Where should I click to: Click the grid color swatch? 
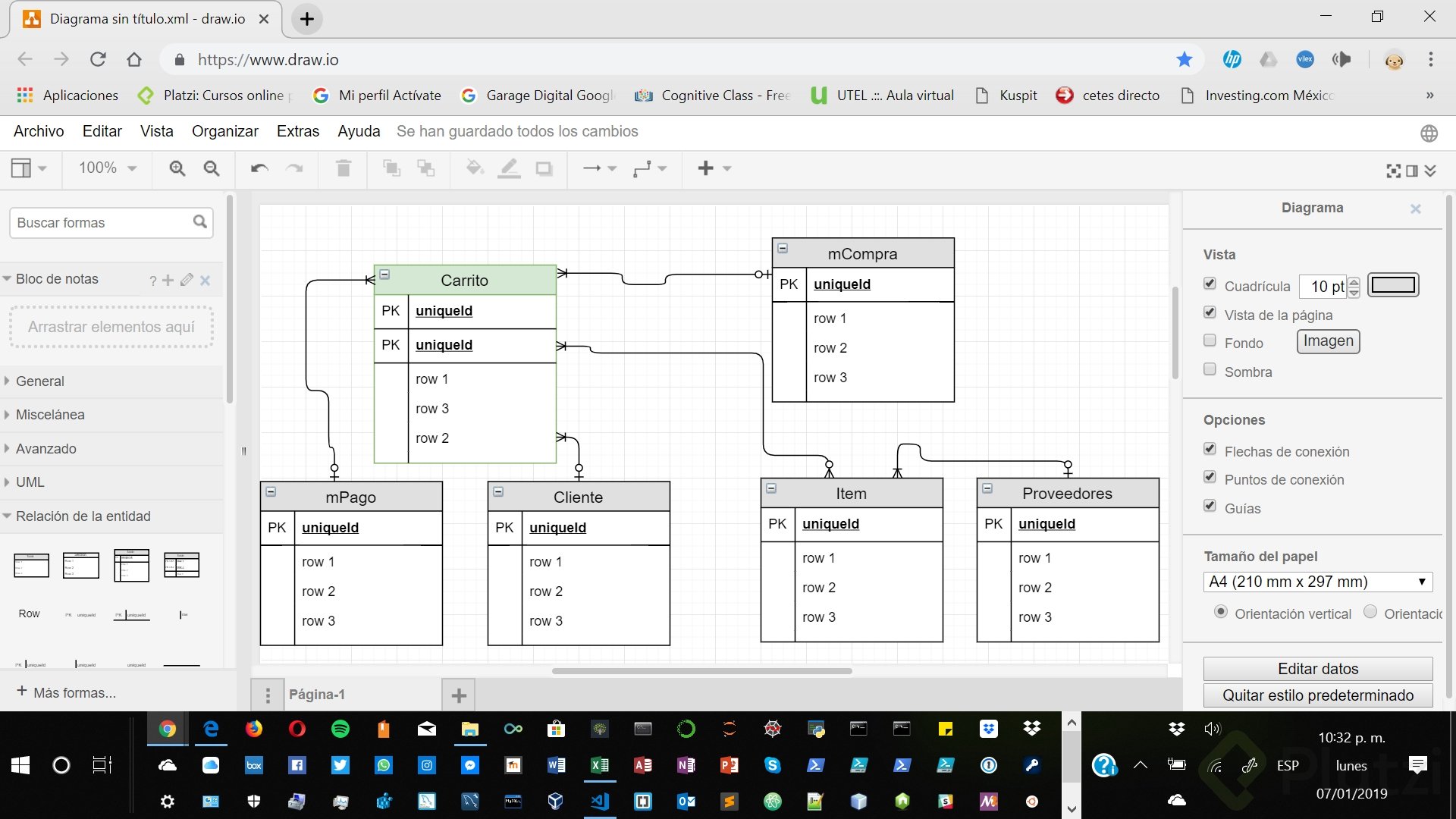pyautogui.click(x=1393, y=285)
